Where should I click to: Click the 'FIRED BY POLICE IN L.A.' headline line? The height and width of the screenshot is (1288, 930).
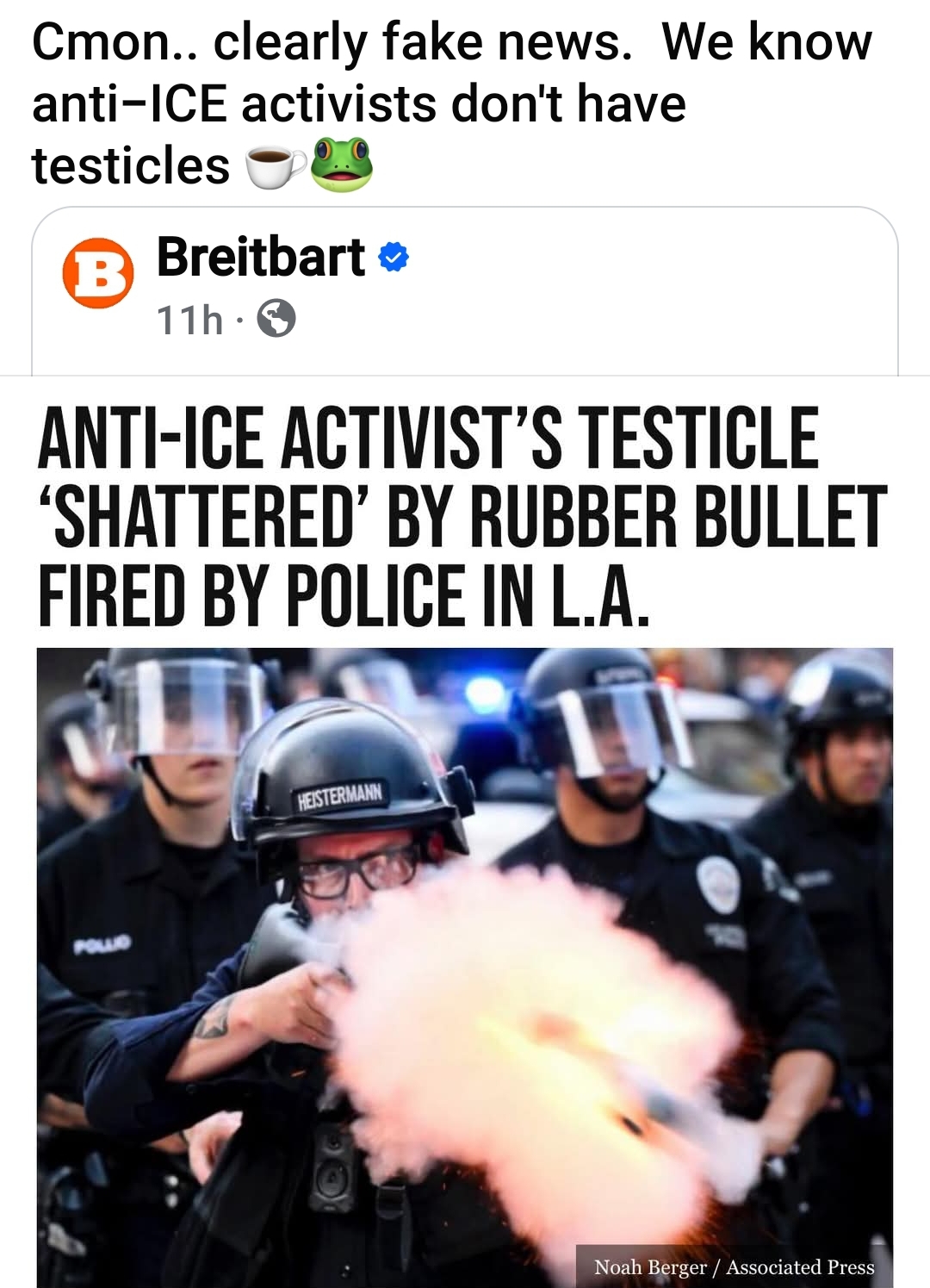pyautogui.click(x=343, y=596)
